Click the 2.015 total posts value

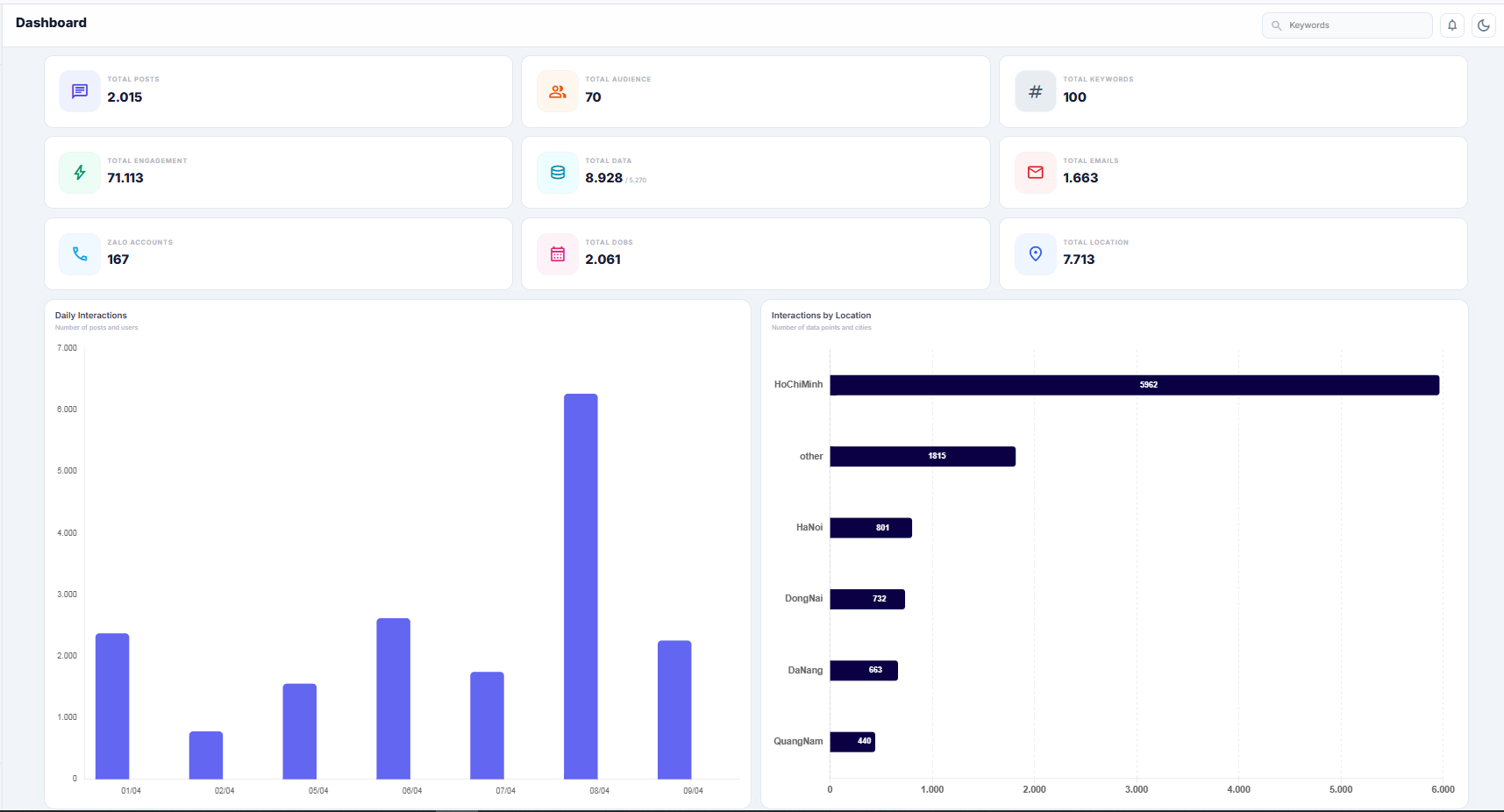coord(125,97)
